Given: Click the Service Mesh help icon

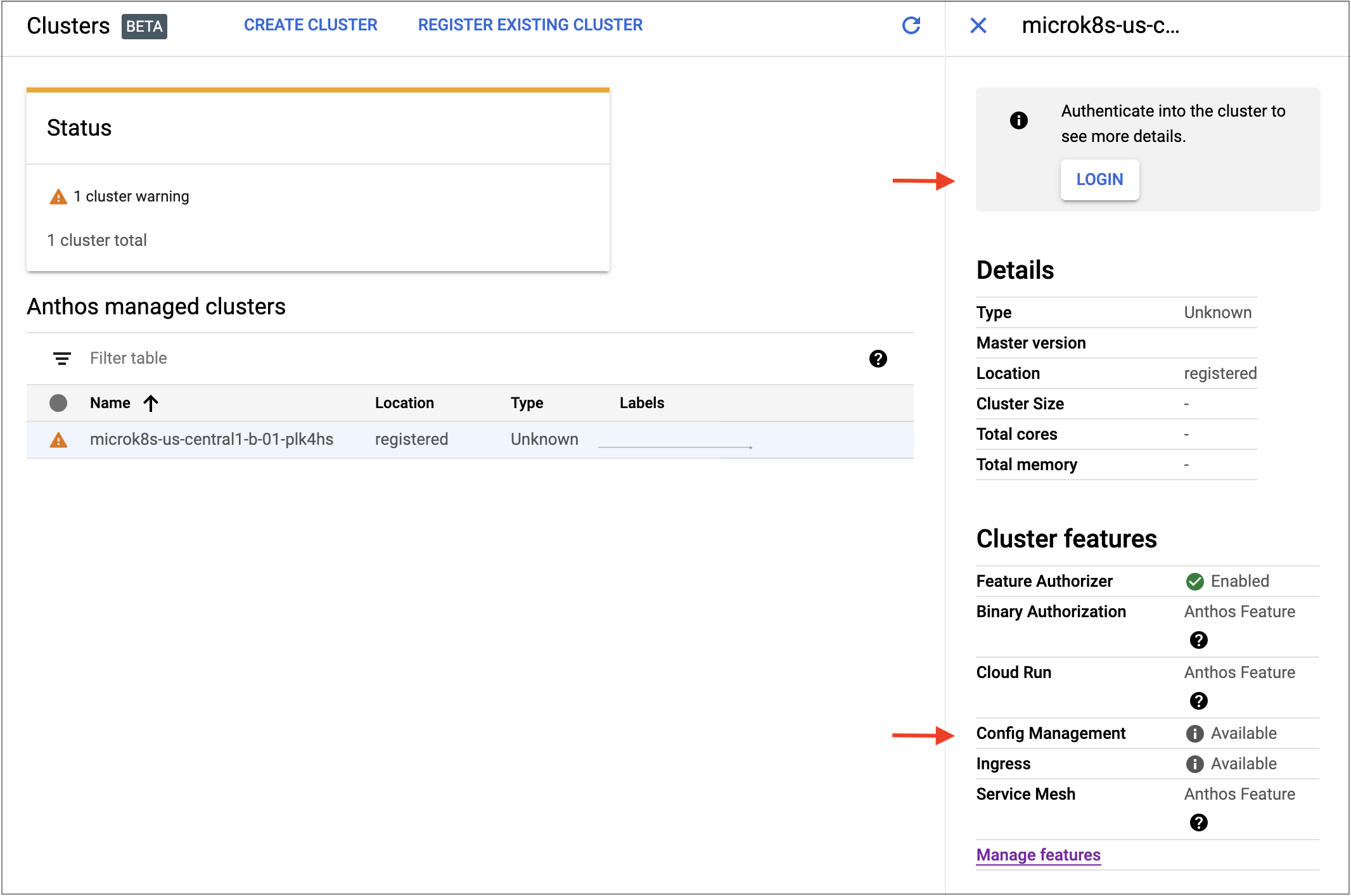Looking at the screenshot, I should 1198,822.
